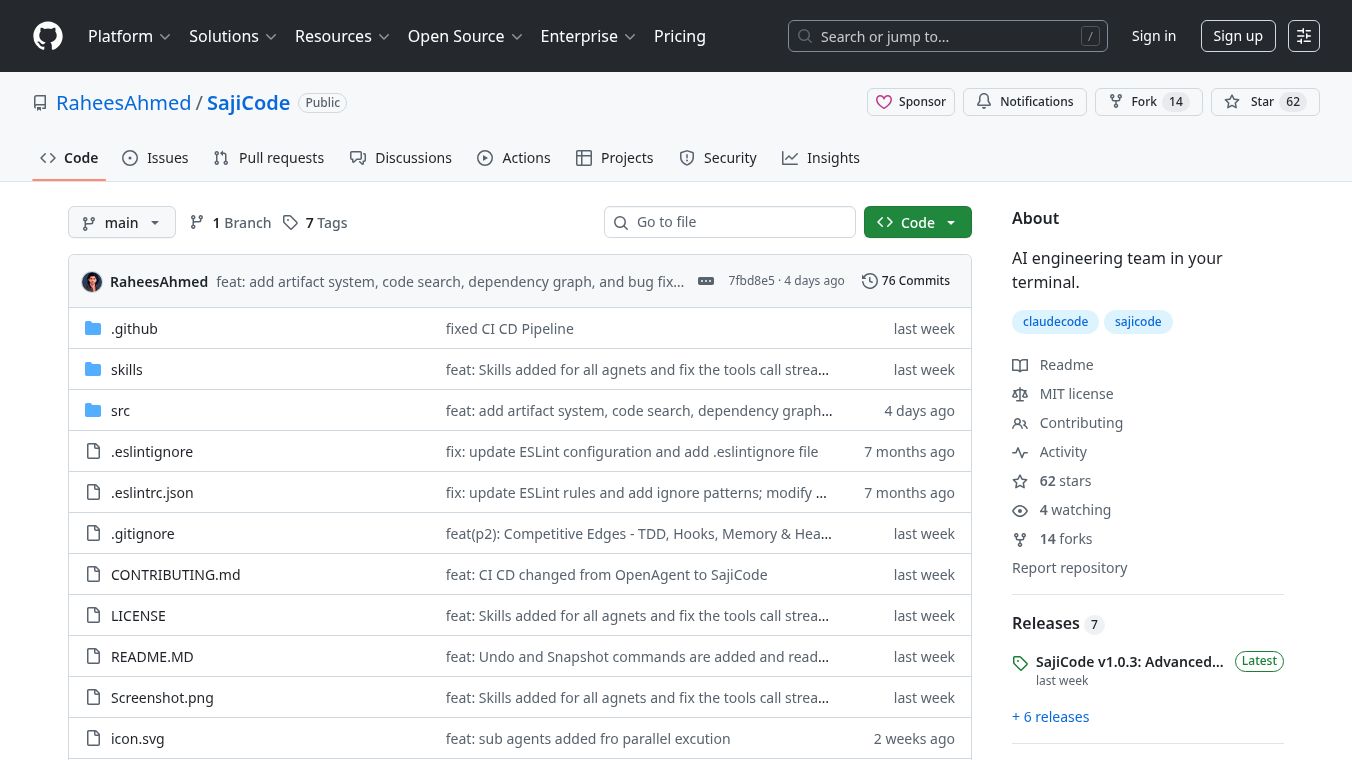Open the Pull requests tab
Screen dimensions: 1352x760
pyautogui.click(x=269, y=158)
